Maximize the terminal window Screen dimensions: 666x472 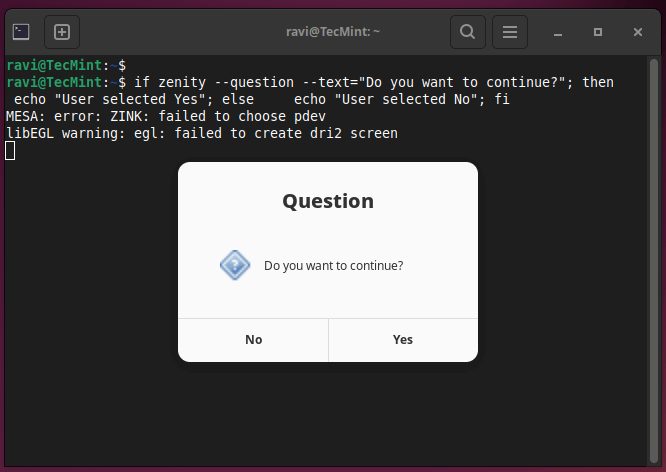598,32
